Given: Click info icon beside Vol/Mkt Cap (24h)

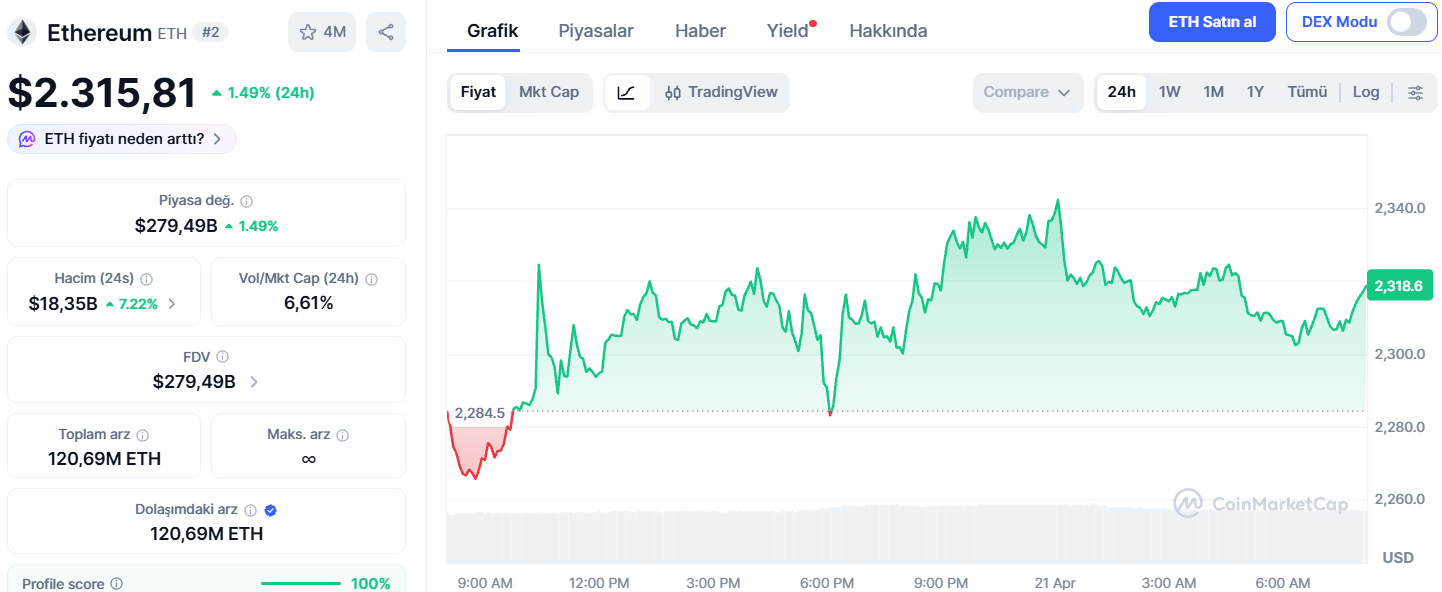Looking at the screenshot, I should coord(372,279).
